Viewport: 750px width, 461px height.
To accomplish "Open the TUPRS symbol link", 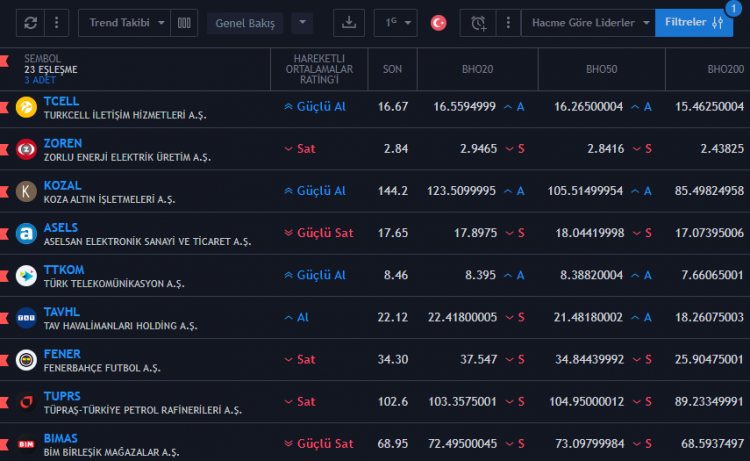I will click(62, 396).
